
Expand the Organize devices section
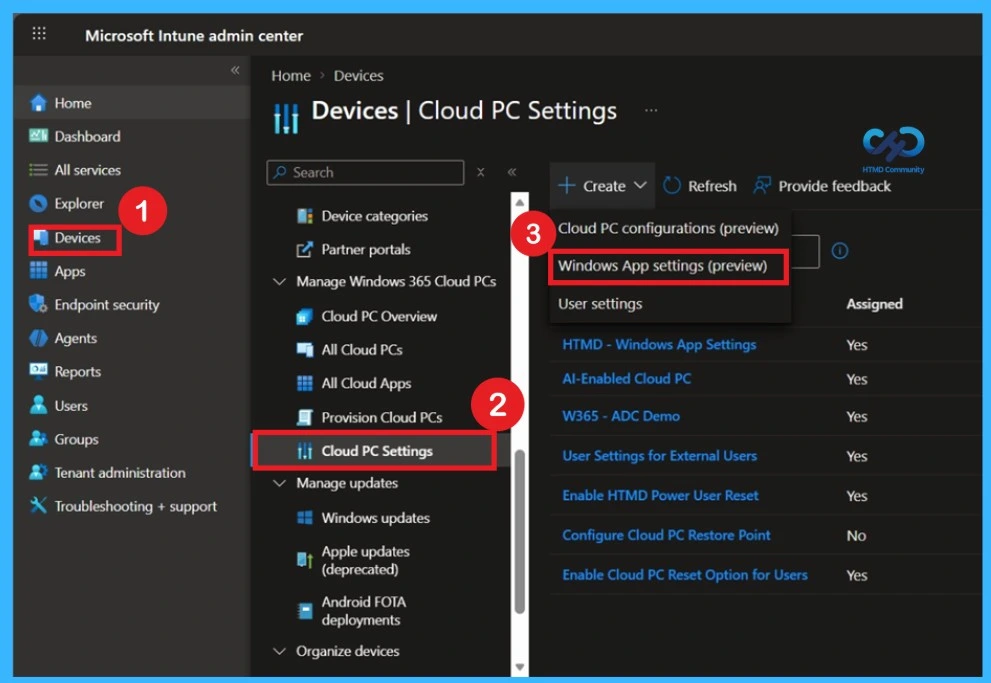[x=279, y=651]
